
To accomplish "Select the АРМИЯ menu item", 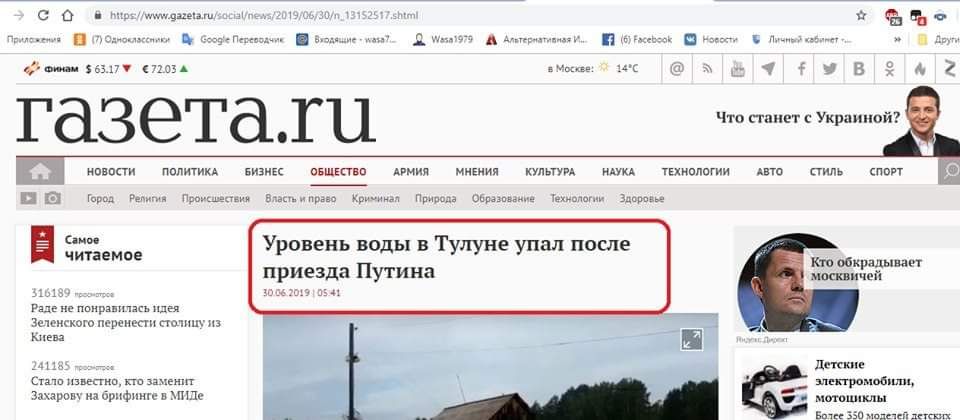I will tap(411, 172).
